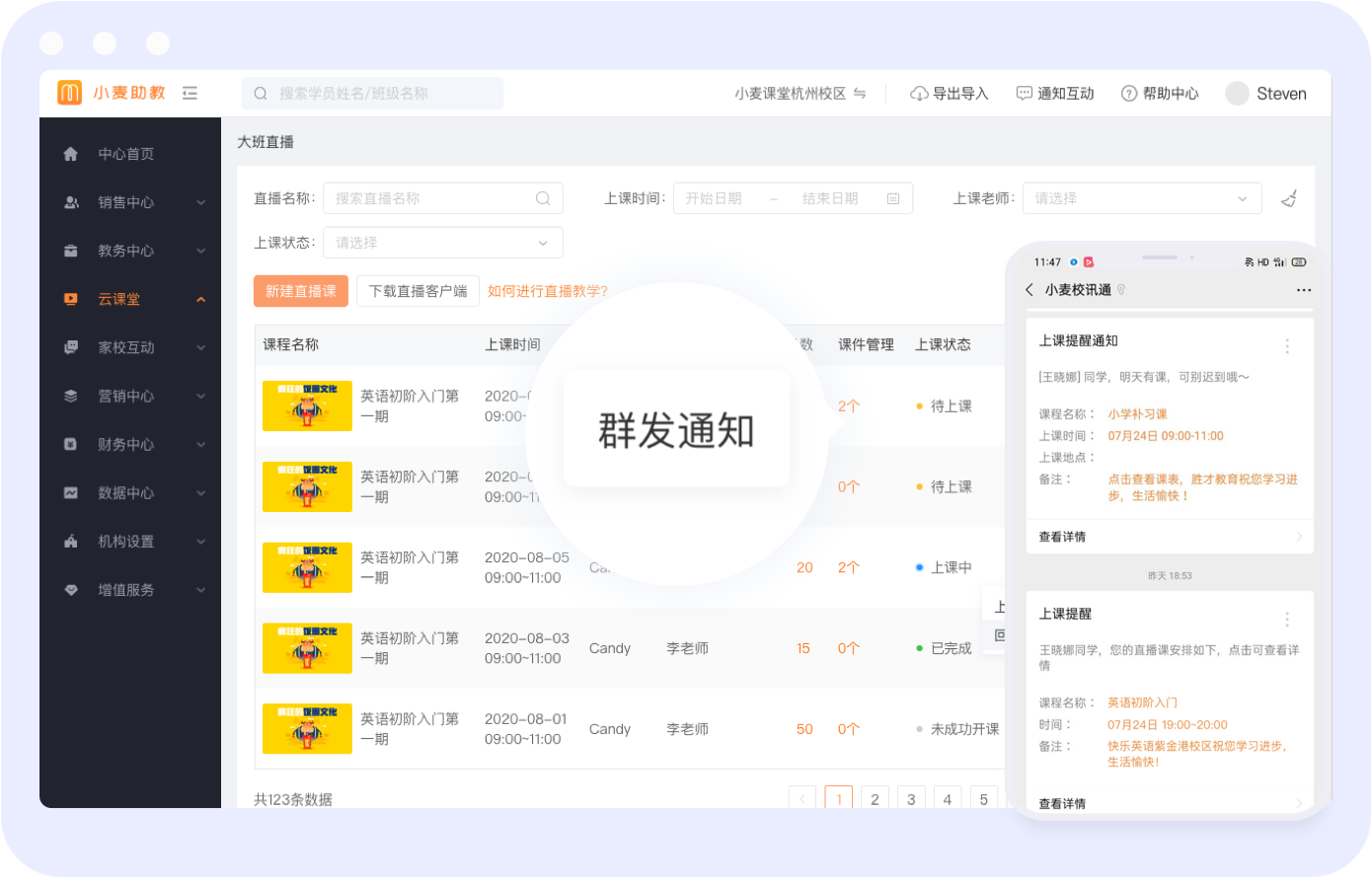This screenshot has width=1372, height=882.
Task: Go to page 3
Action: click(911, 799)
